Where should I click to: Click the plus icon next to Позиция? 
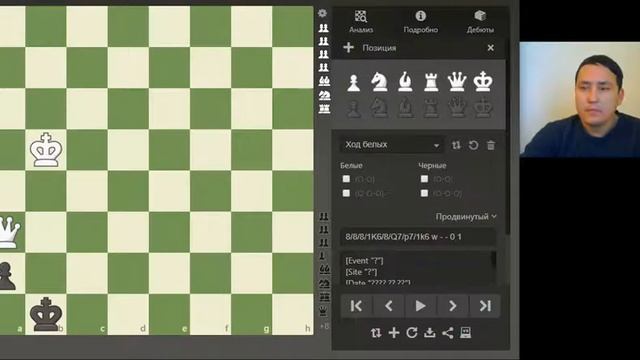tap(348, 48)
